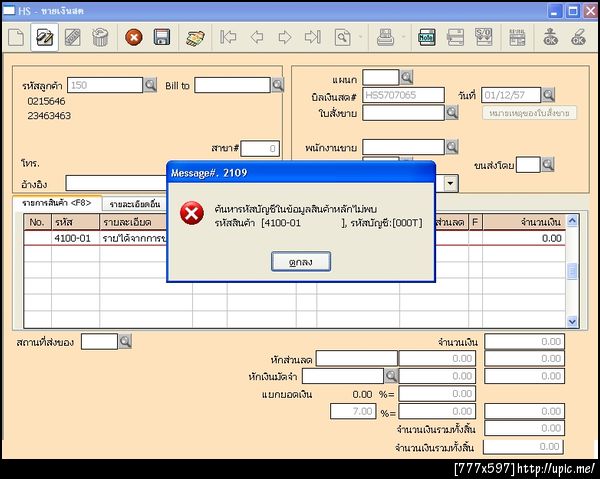
Task: Click the money payment icon
Action: pyautogui.click(x=195, y=38)
